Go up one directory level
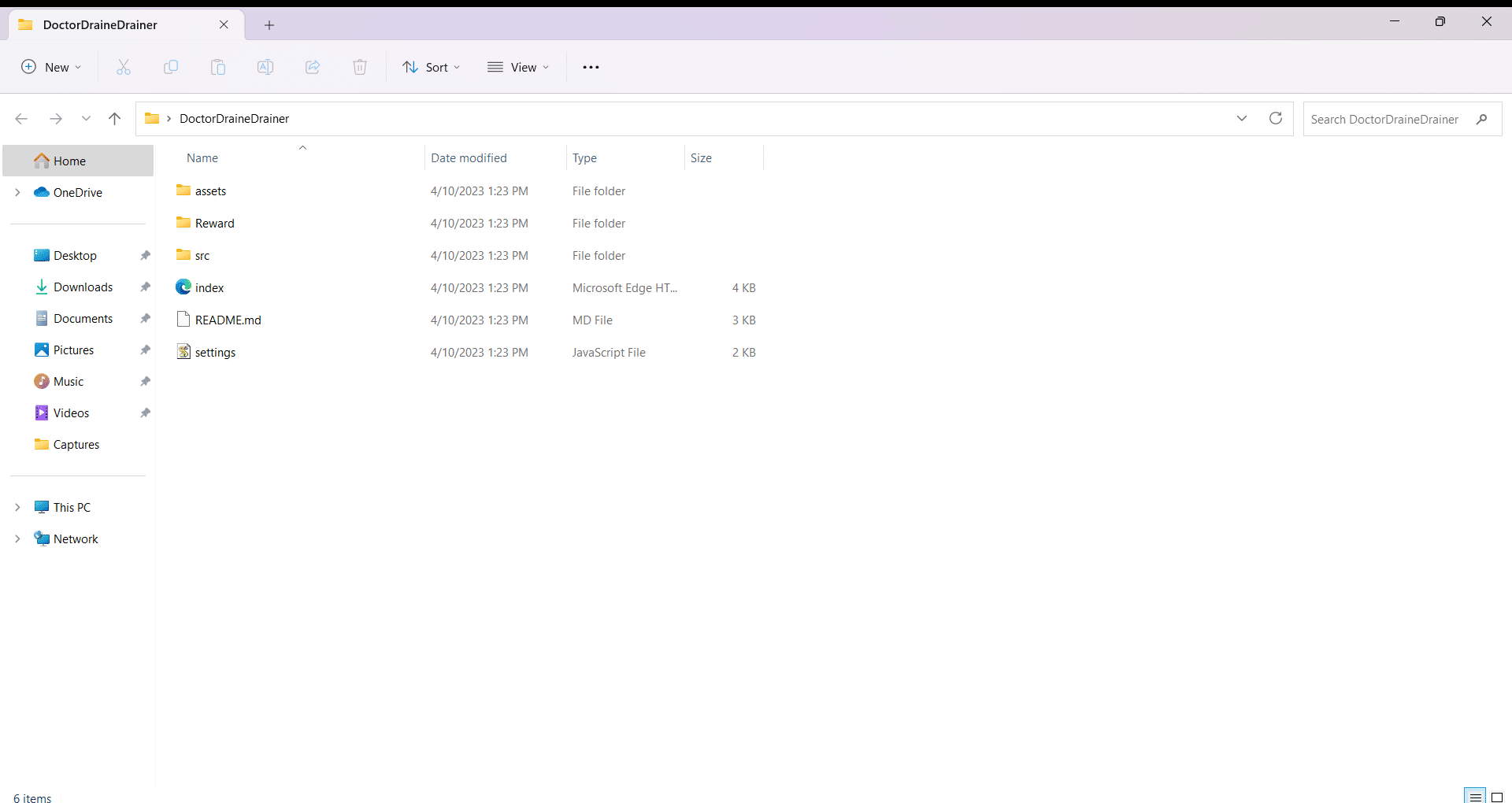 (115, 119)
